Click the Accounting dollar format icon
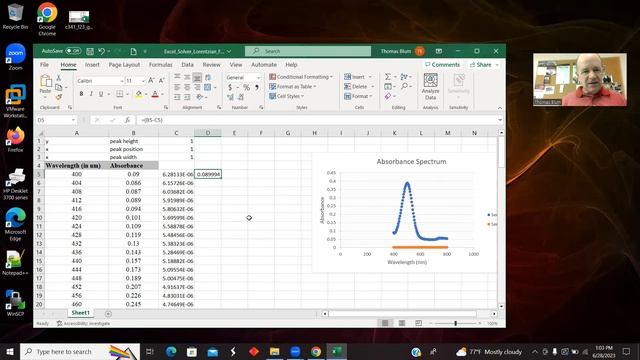The width and height of the screenshot is (640, 360). click(230, 87)
